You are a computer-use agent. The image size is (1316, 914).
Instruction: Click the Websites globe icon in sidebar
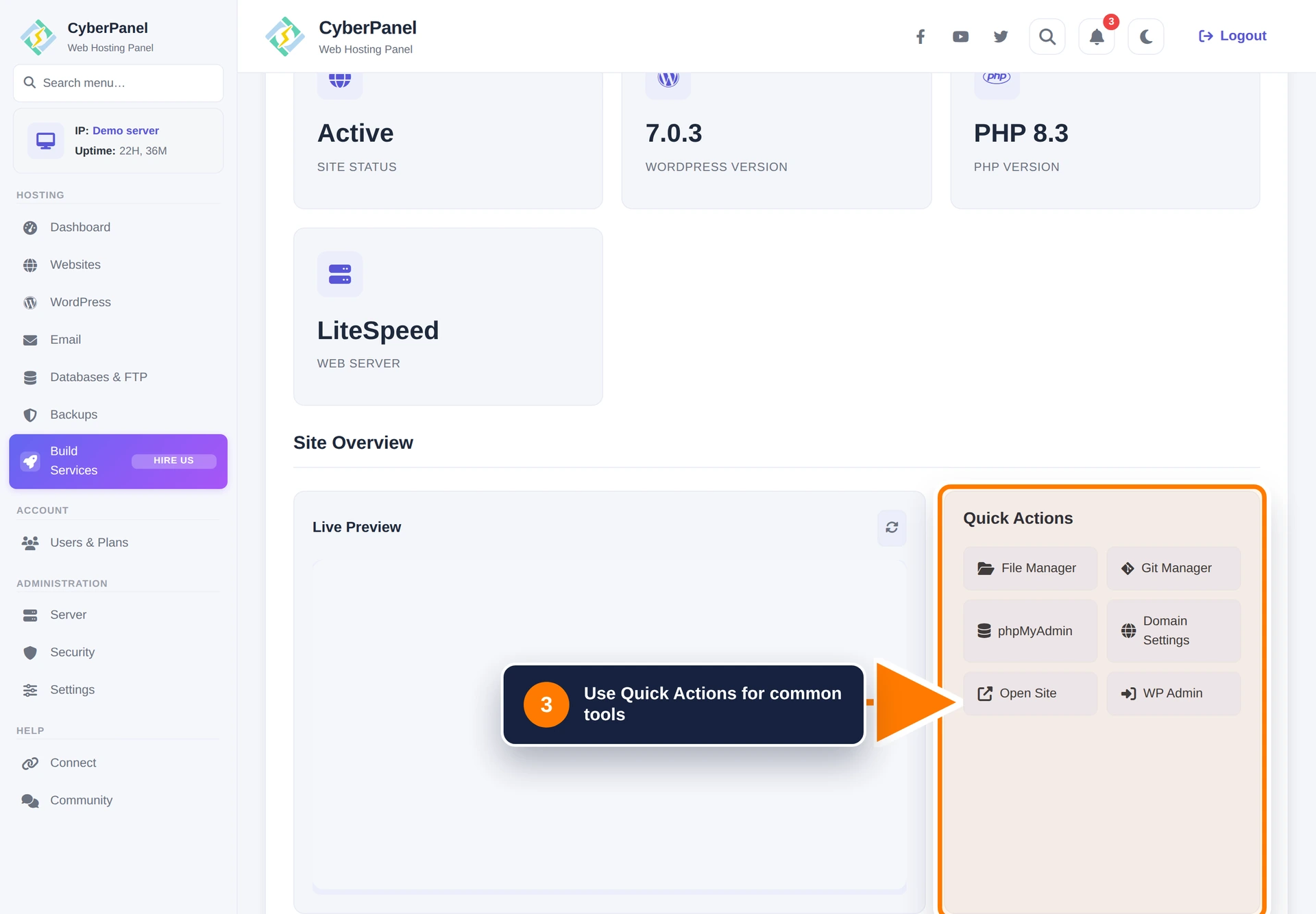30,265
